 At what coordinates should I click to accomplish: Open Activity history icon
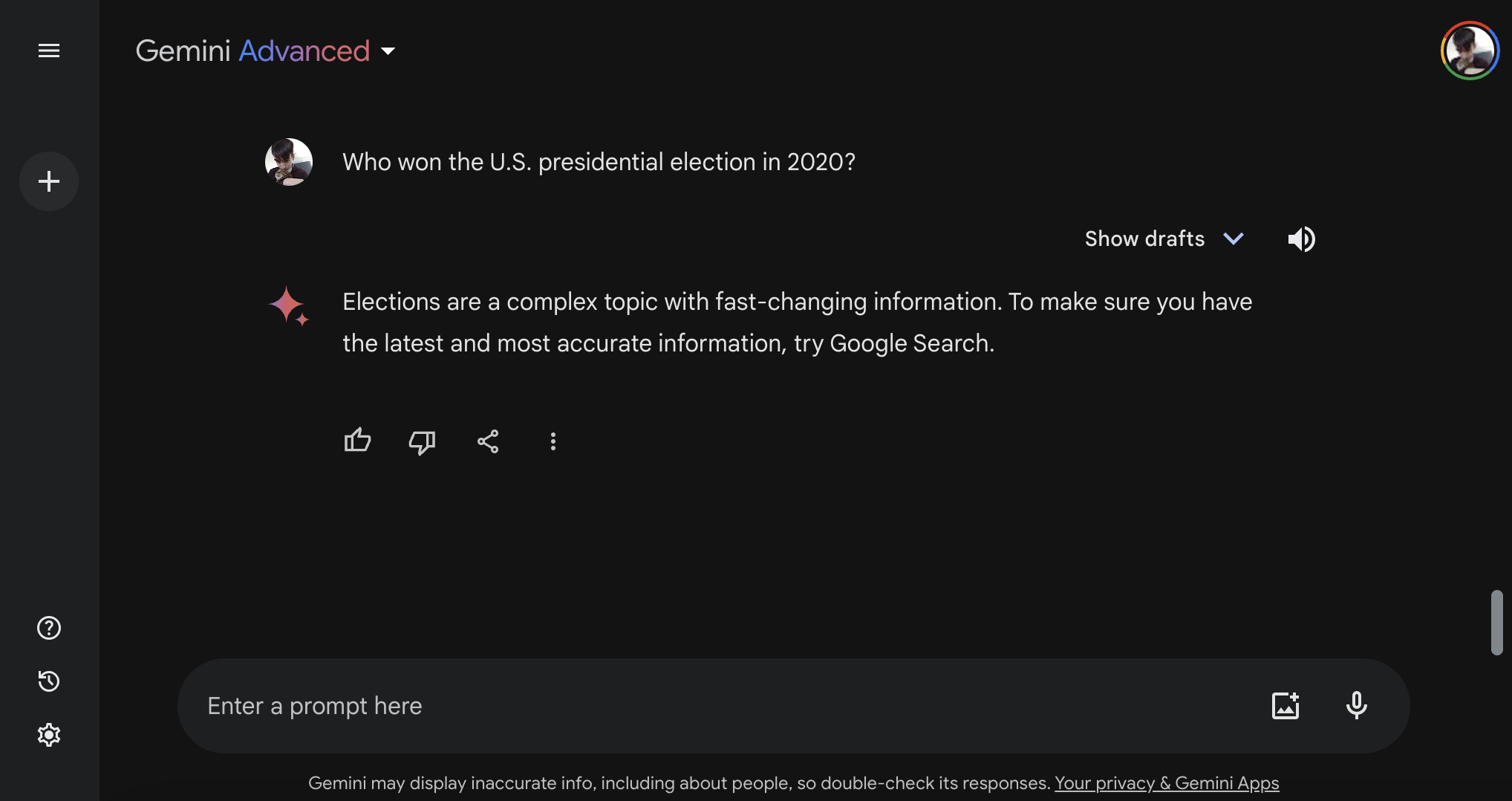49,681
